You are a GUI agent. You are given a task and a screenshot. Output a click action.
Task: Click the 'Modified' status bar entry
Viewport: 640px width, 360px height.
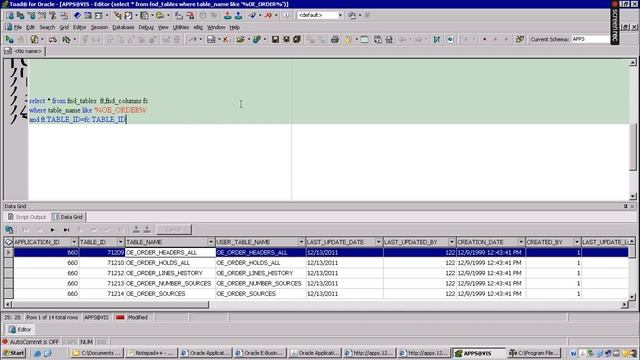click(x=138, y=317)
